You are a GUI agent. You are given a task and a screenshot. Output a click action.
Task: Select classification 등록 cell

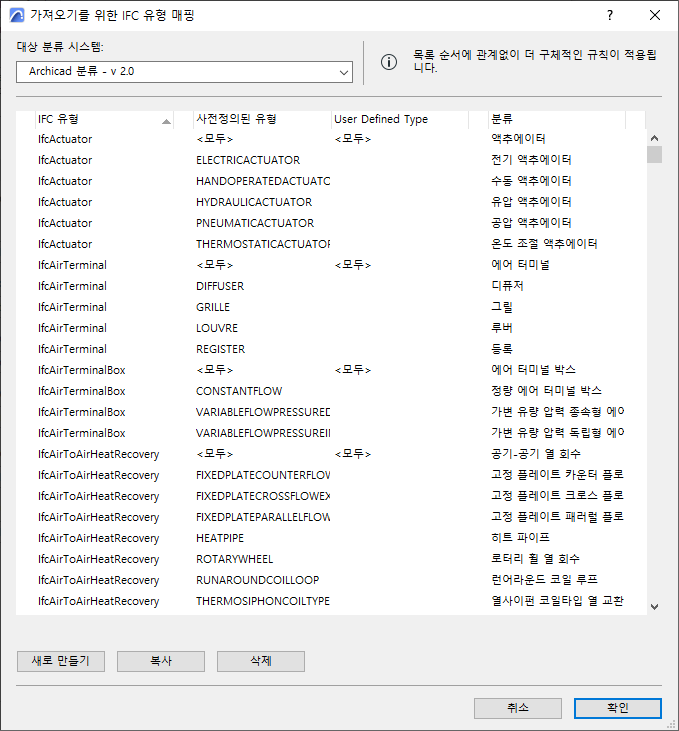pyautogui.click(x=502, y=349)
